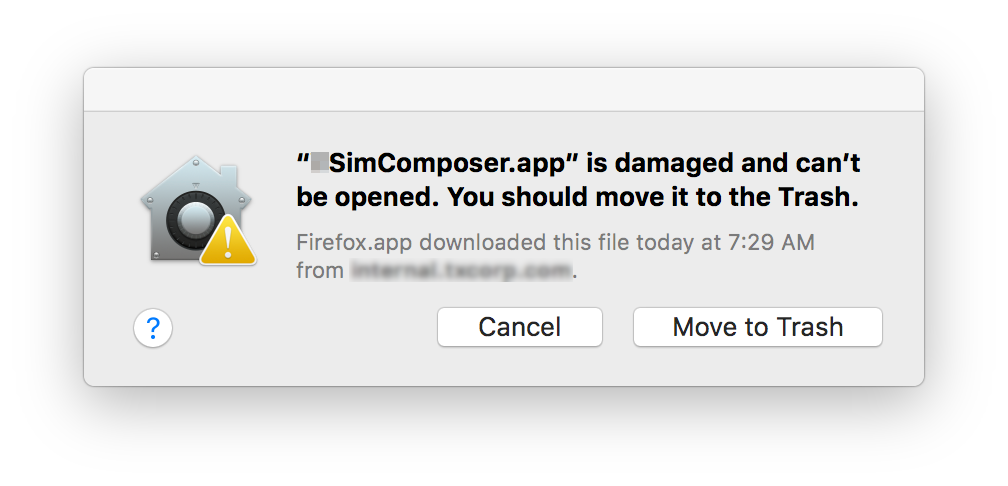The height and width of the screenshot is (486, 1008).
Task: Click the blurred download source URL
Action: click(x=461, y=270)
